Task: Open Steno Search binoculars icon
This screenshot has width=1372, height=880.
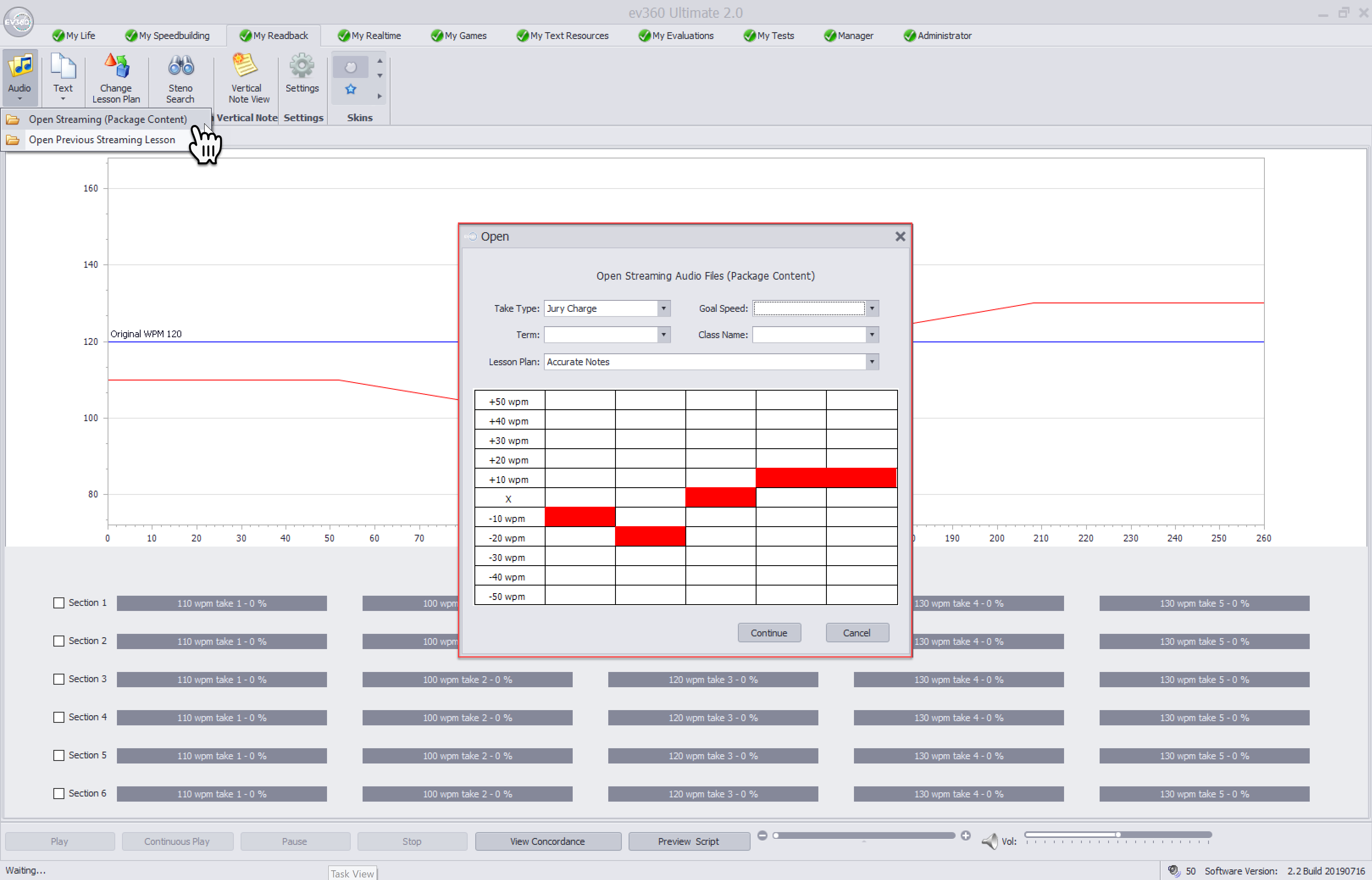Action: (x=180, y=66)
